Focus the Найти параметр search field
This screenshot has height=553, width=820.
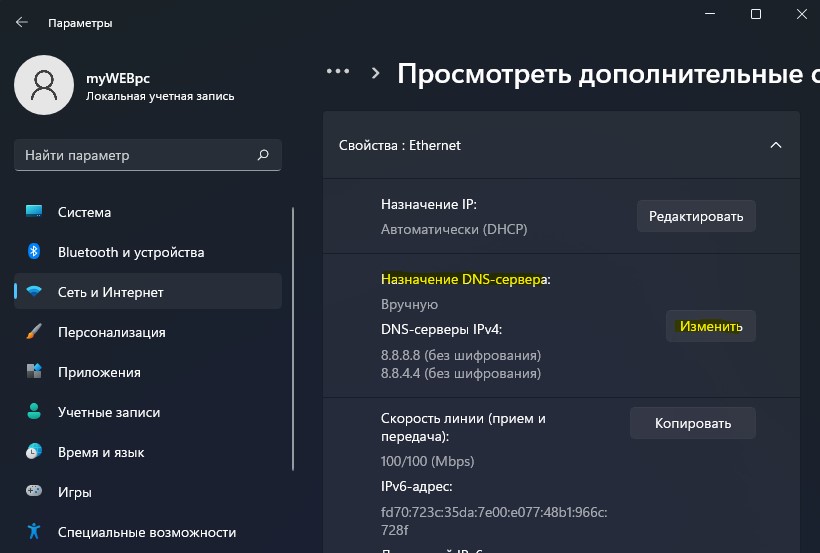pos(148,155)
